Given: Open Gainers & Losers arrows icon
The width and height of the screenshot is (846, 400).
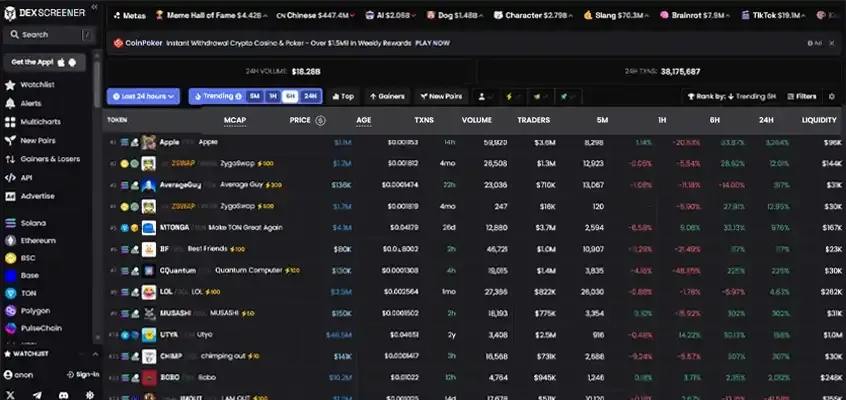Looking at the screenshot, I should tap(10, 159).
